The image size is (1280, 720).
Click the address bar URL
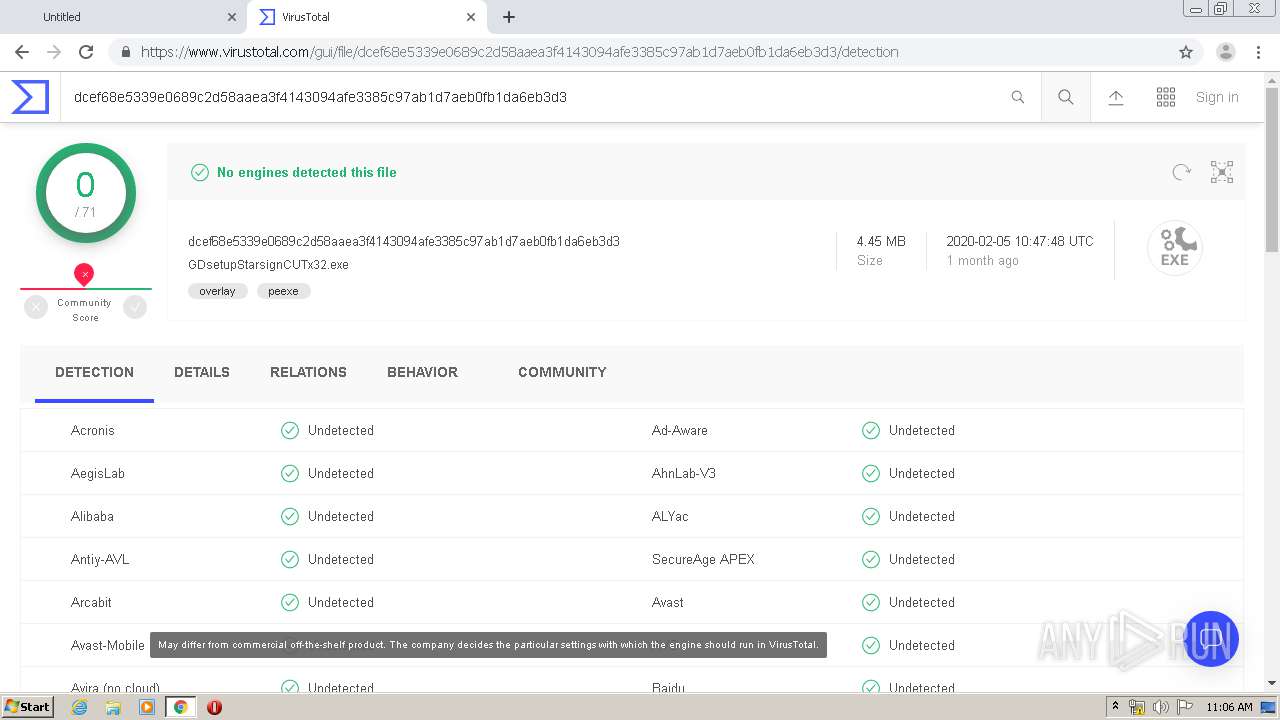(x=520, y=52)
